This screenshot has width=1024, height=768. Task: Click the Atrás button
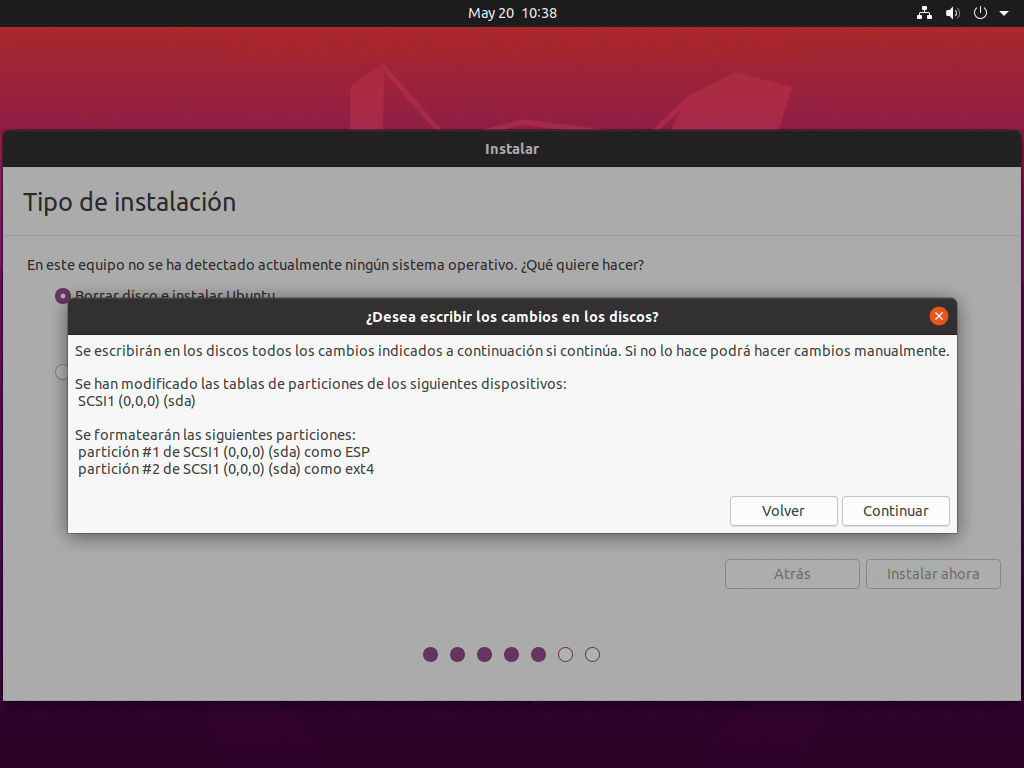[792, 574]
